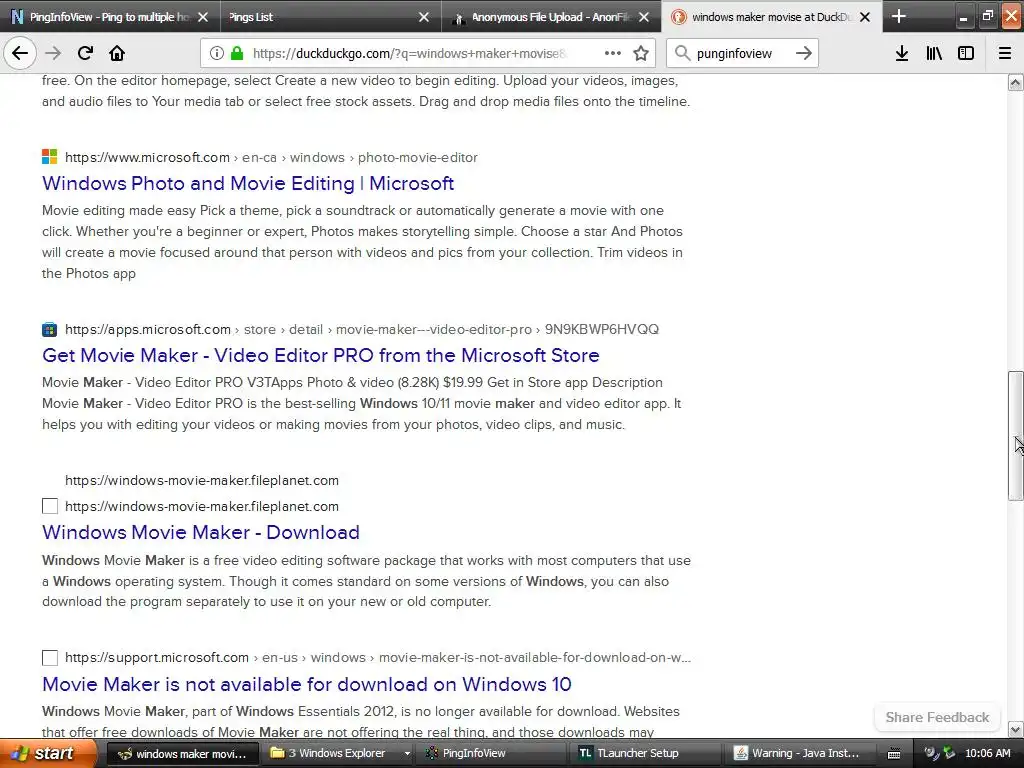Switch to PingInfoView in the taskbar
This screenshot has height=768, width=1024.
pyautogui.click(x=493, y=754)
